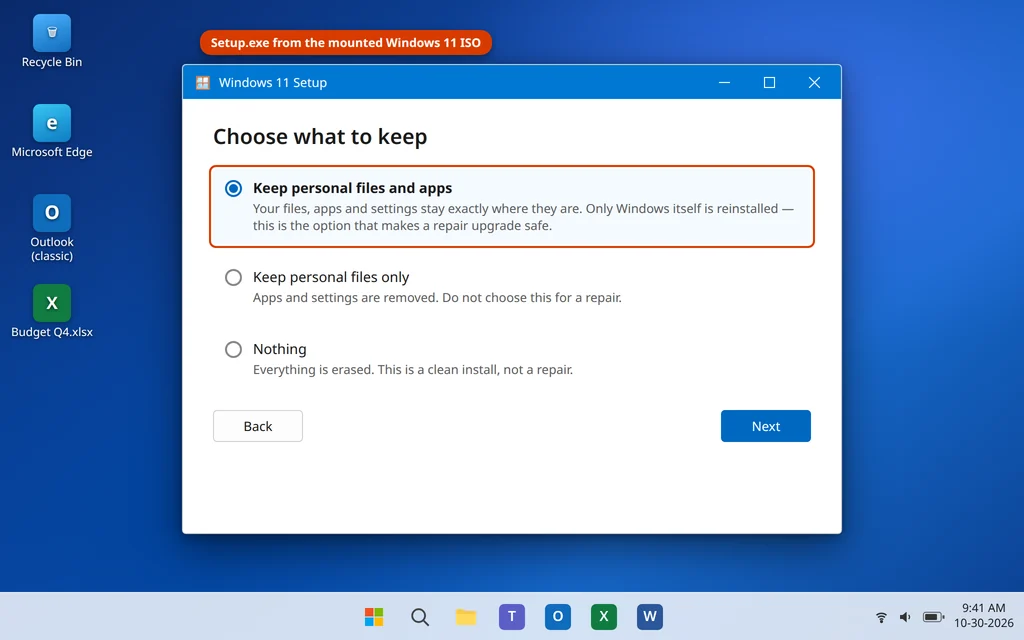Click text "Everything is erased. This is a clean install"
Viewport: 1024px width, 640px height.
375,370
